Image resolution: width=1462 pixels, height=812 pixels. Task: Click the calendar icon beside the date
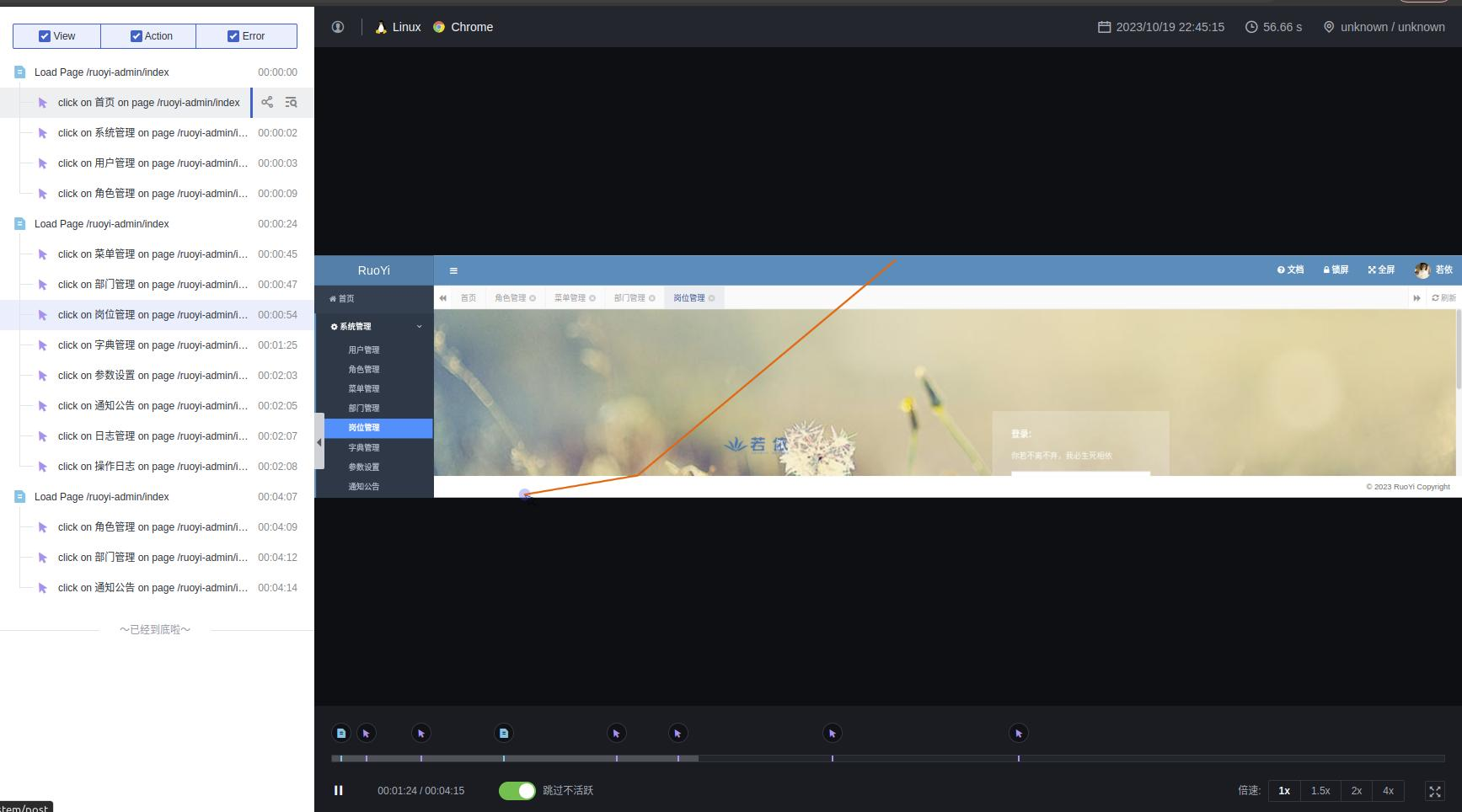pyautogui.click(x=1104, y=27)
